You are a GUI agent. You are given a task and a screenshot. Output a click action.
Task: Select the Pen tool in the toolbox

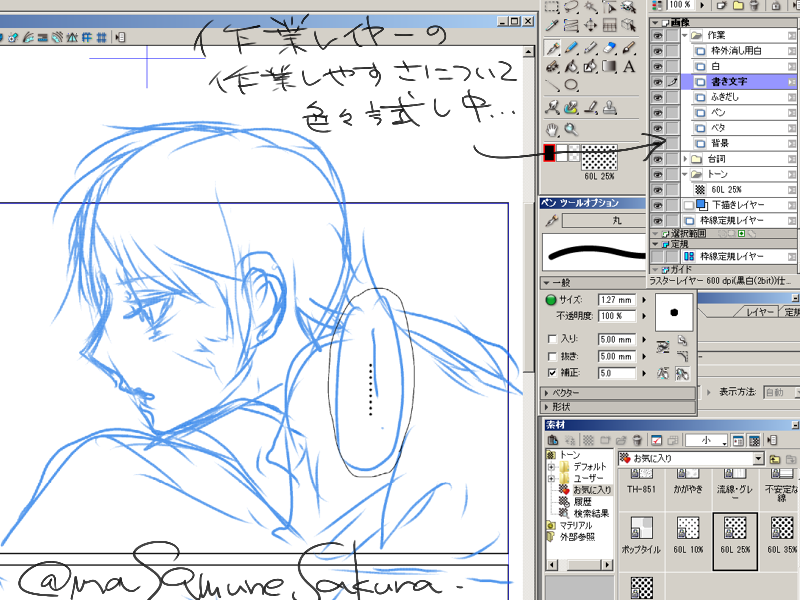552,47
